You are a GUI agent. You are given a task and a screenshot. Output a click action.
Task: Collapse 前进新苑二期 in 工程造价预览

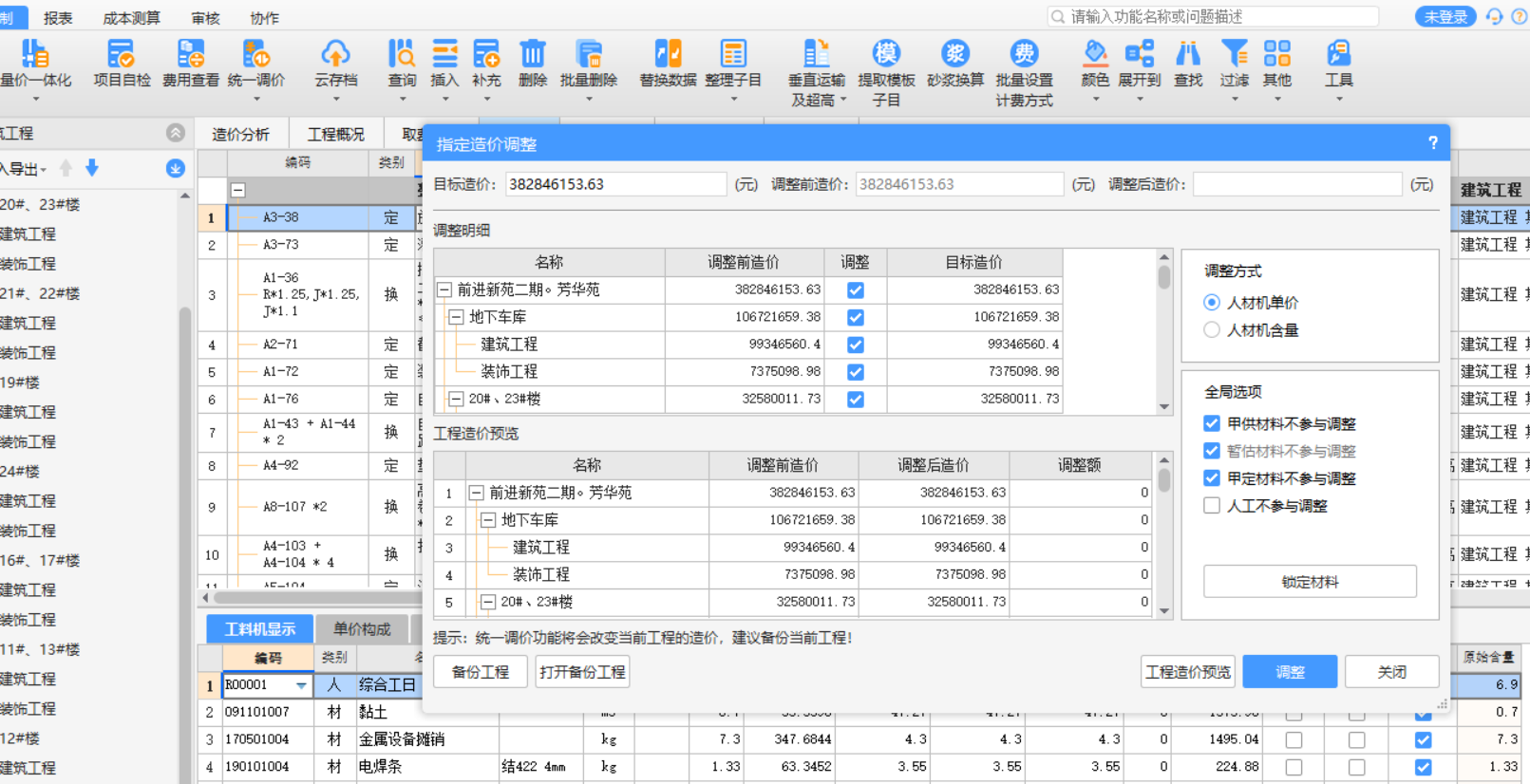pos(477,493)
